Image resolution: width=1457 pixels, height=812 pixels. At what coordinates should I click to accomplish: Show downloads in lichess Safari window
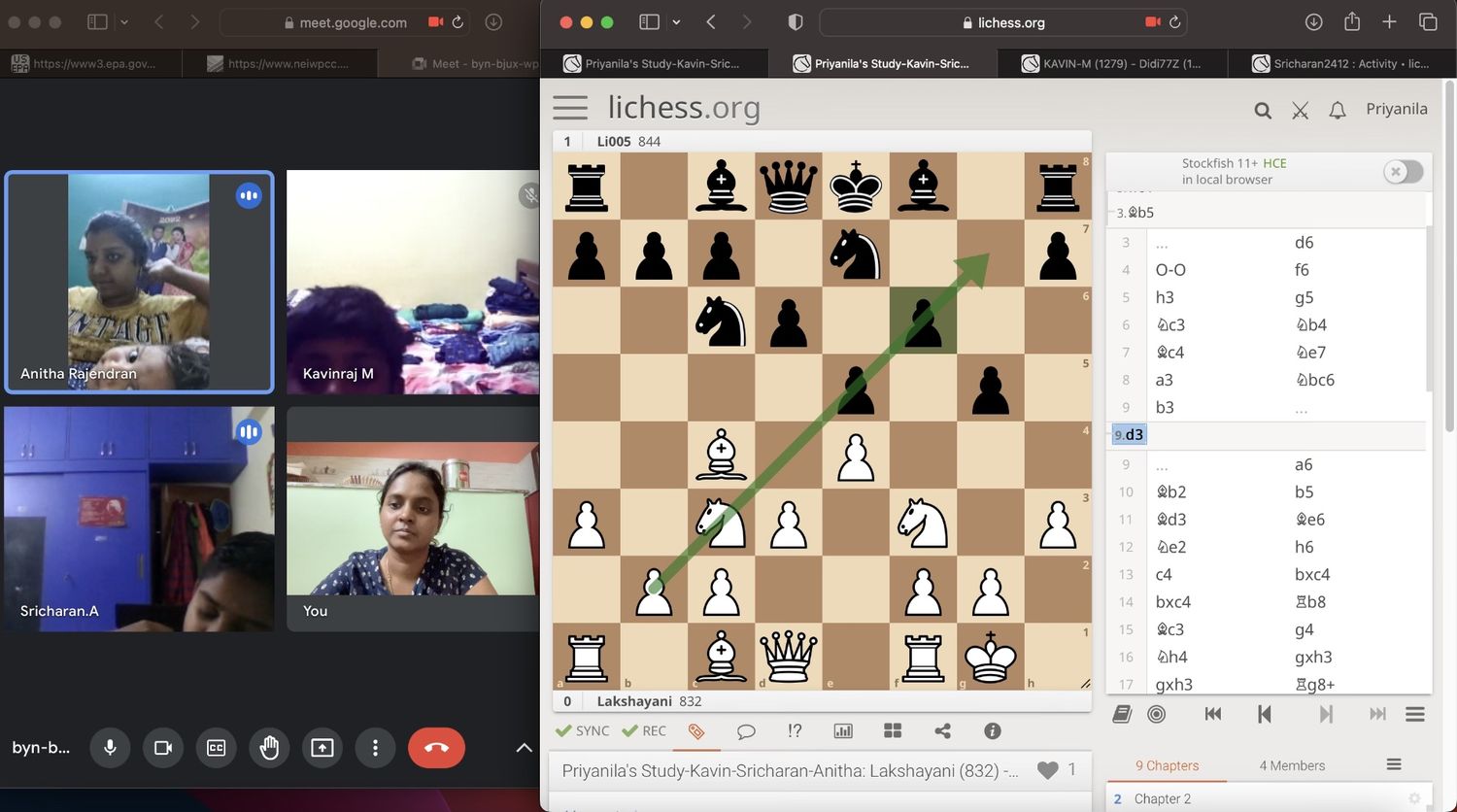1313,21
